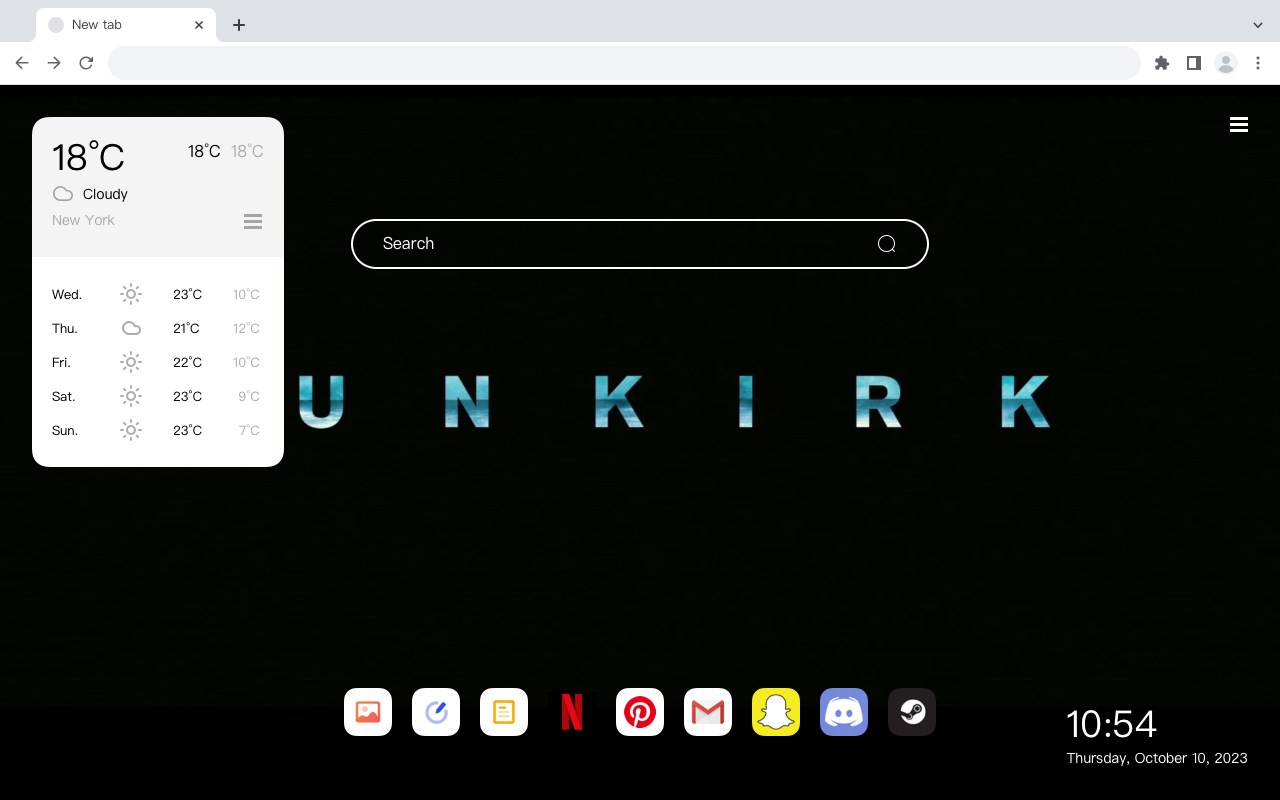The image size is (1280, 800).
Task: Click the Thu. forecast row label
Action: click(x=65, y=329)
